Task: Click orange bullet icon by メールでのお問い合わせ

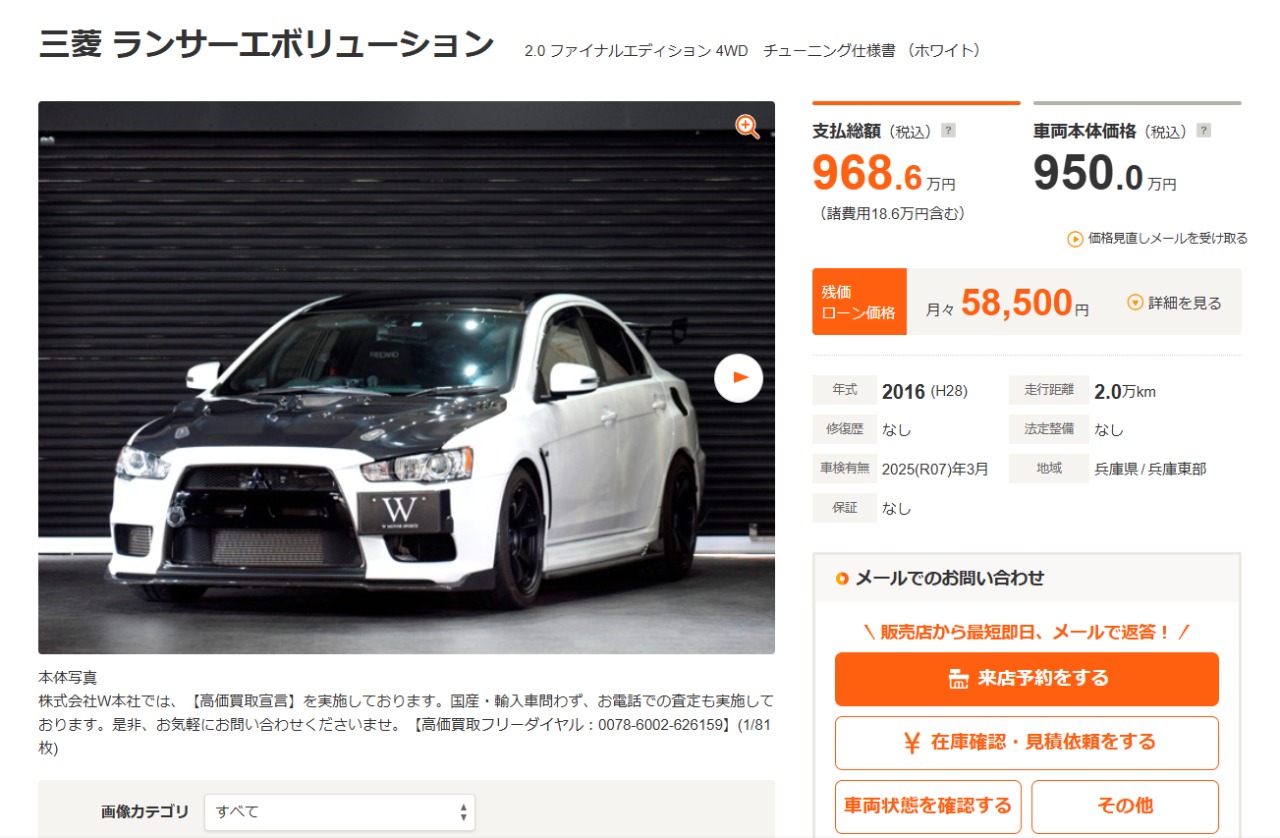Action: [x=842, y=579]
